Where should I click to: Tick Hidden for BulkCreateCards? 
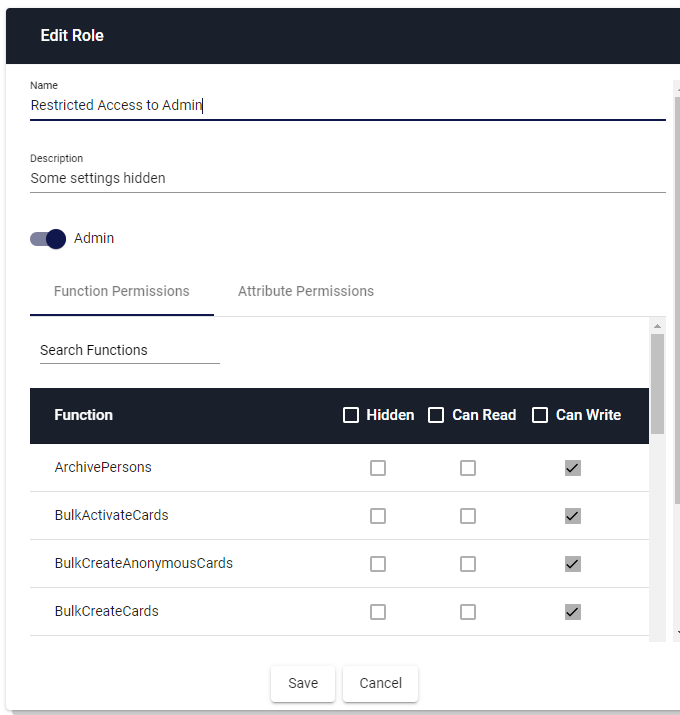point(378,612)
